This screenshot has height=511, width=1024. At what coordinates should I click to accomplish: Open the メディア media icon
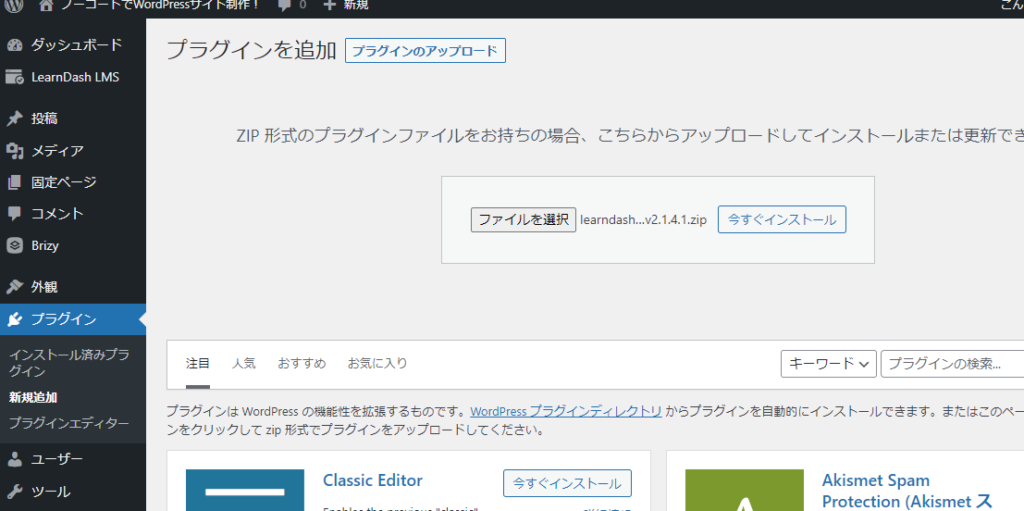[x=15, y=151]
